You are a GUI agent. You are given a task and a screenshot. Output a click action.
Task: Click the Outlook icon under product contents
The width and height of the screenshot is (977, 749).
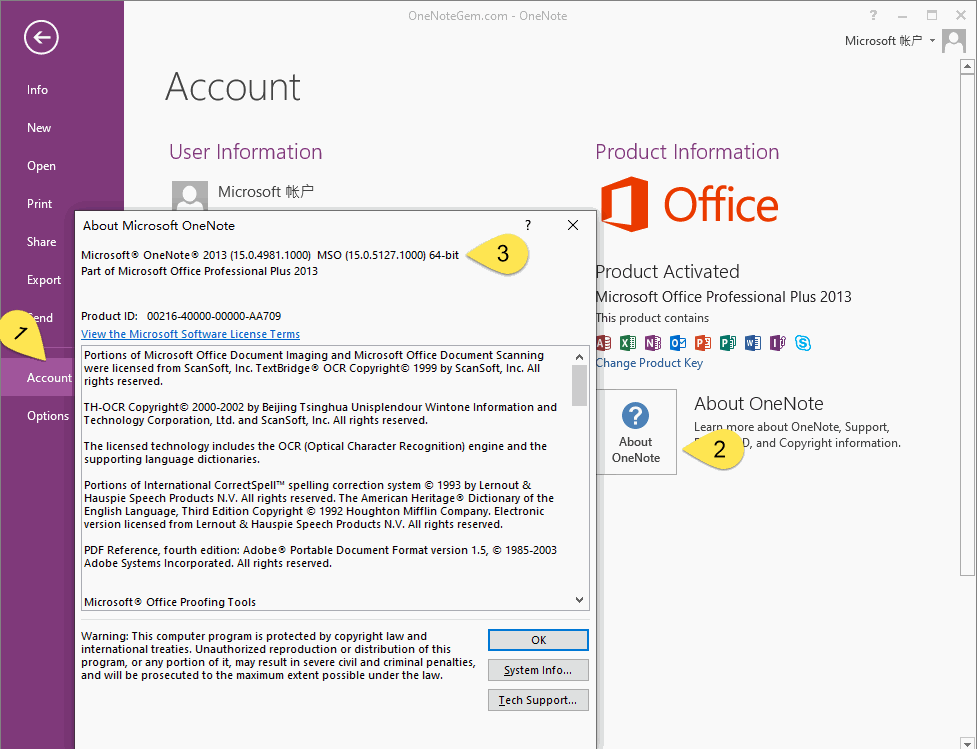678,343
